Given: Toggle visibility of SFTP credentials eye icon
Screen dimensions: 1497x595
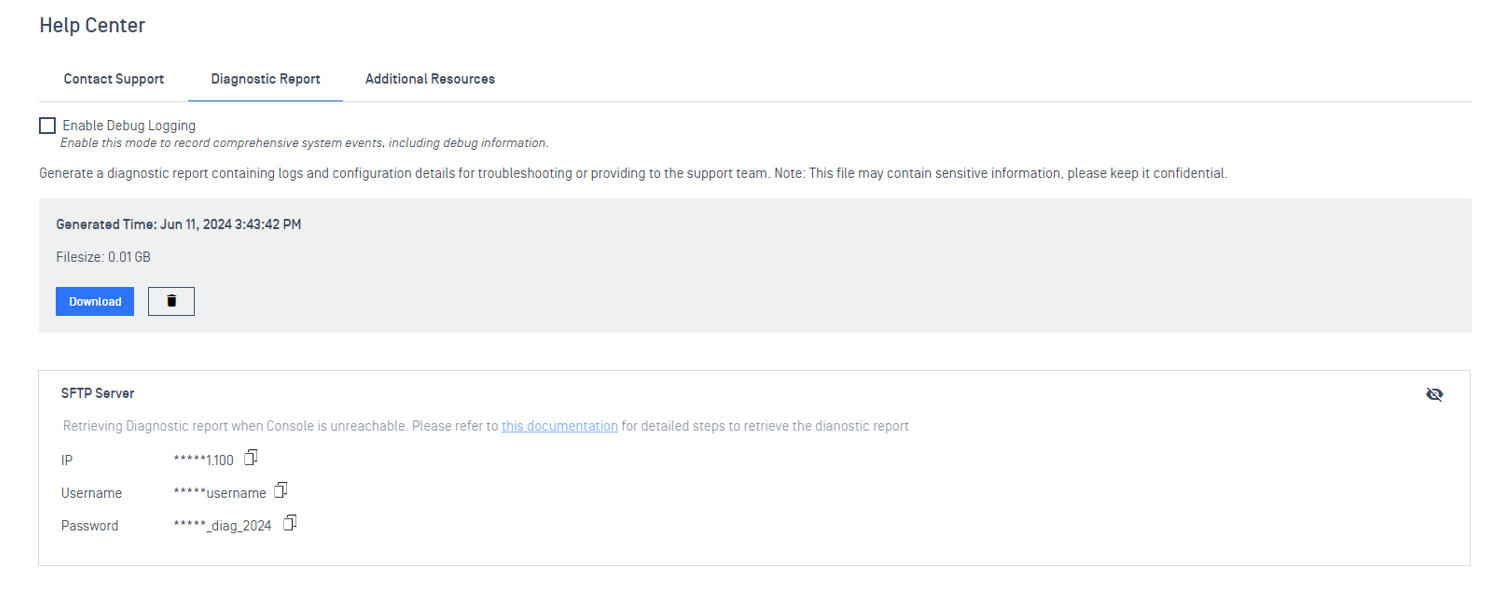Looking at the screenshot, I should [1434, 394].
